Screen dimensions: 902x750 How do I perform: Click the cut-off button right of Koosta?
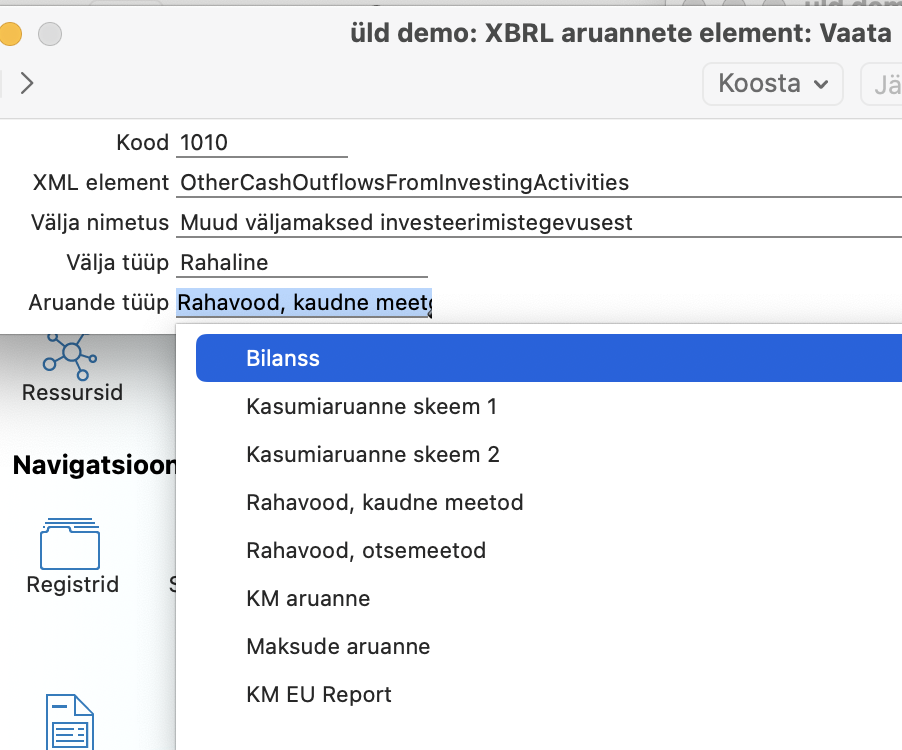click(x=883, y=84)
